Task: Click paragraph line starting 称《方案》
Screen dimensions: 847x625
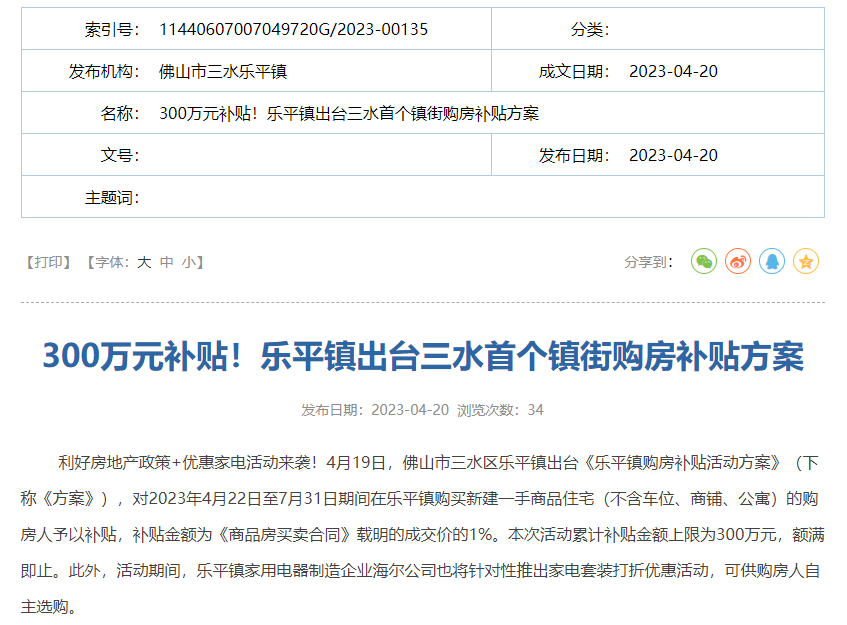Action: click(x=419, y=499)
